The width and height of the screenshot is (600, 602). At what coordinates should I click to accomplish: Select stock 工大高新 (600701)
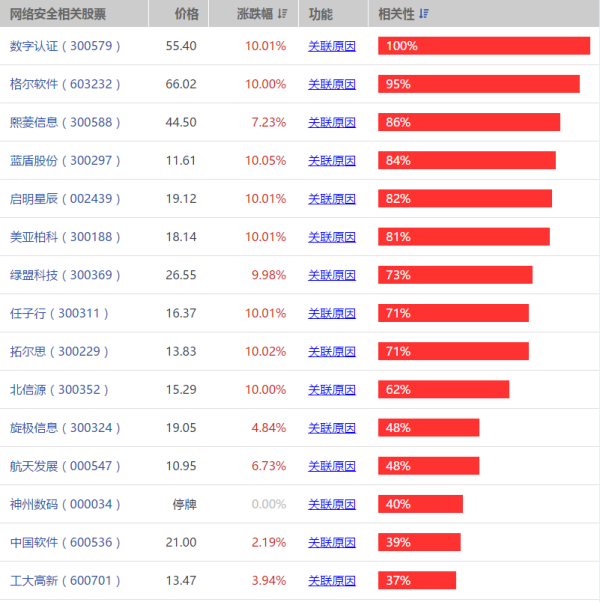[x=65, y=580]
